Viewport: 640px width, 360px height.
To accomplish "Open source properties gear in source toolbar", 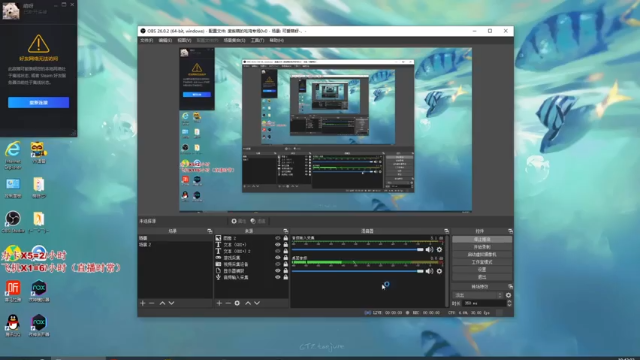I will 238,221.
